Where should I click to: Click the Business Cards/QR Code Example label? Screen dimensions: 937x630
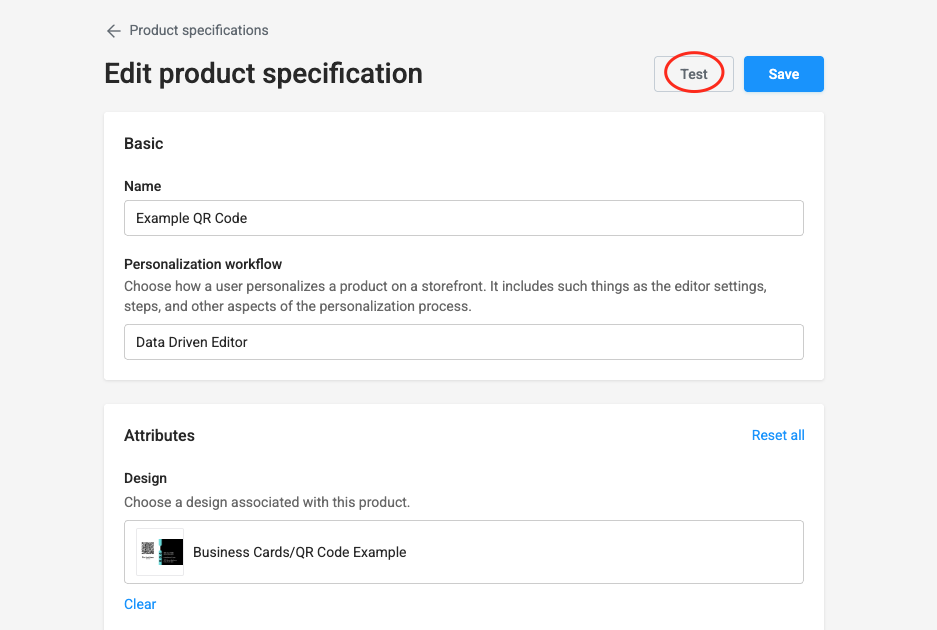(299, 552)
